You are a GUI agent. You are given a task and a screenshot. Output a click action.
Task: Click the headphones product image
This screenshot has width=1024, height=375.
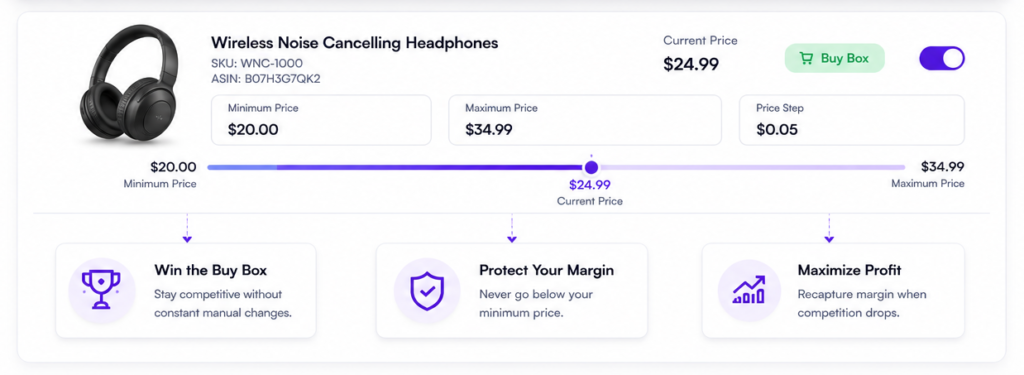(x=128, y=84)
